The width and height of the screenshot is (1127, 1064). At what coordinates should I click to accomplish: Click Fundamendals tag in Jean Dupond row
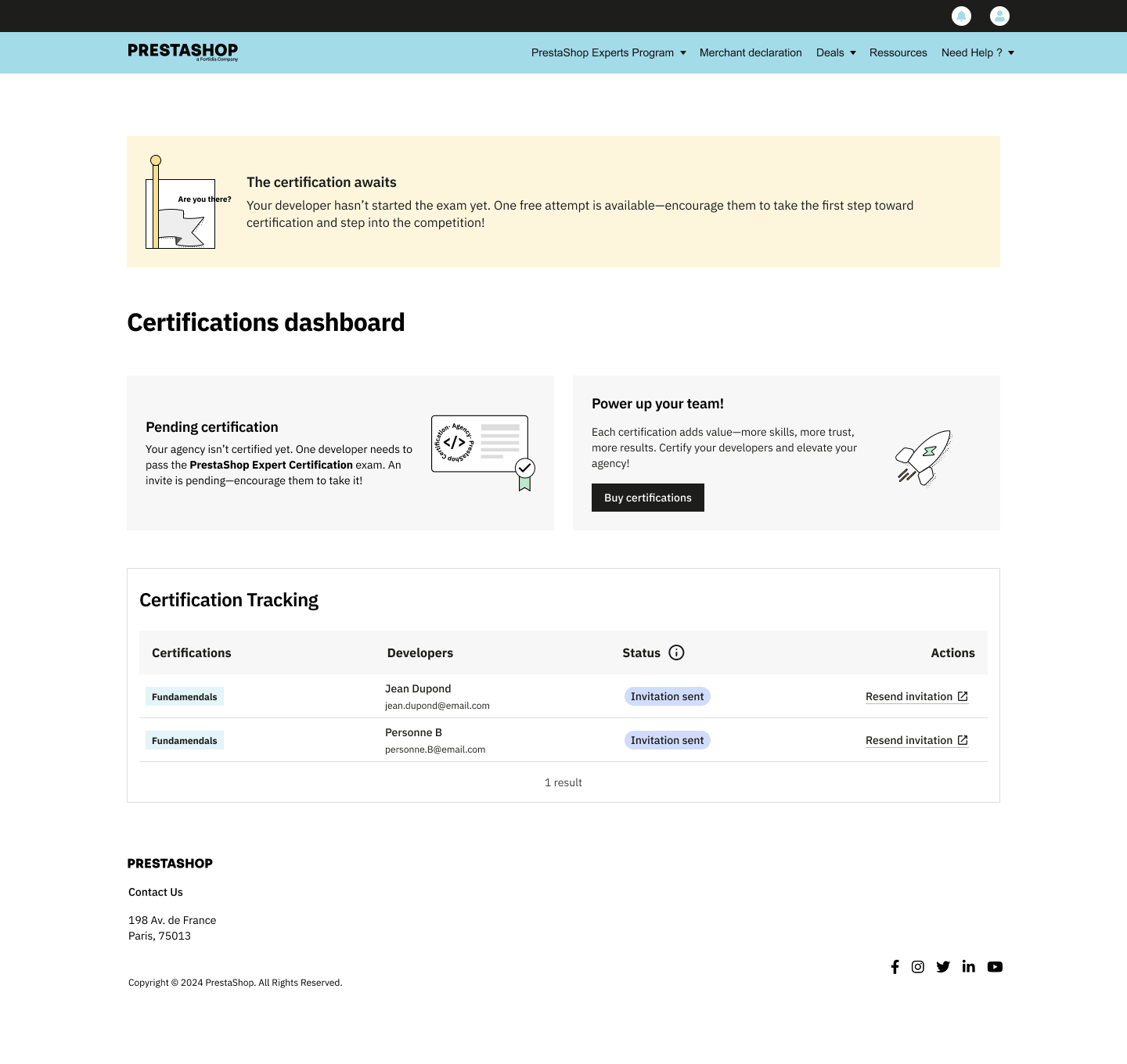click(185, 696)
